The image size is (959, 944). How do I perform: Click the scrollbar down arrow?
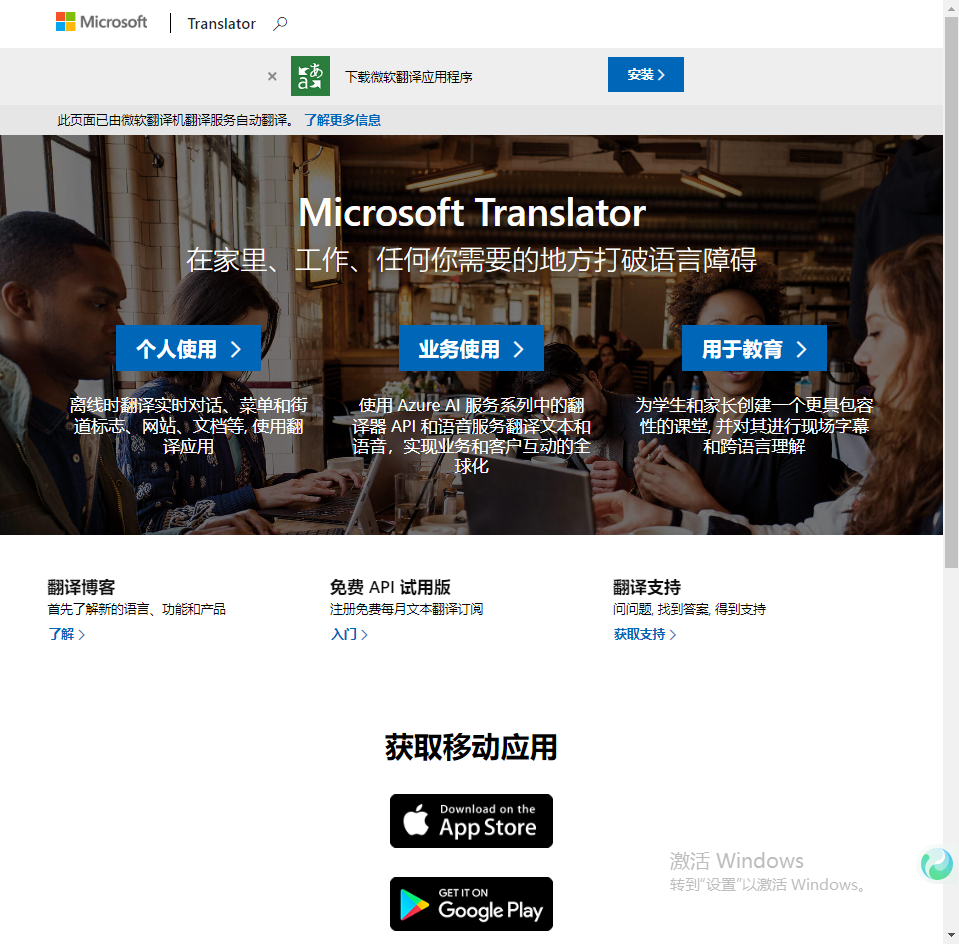tap(951, 935)
